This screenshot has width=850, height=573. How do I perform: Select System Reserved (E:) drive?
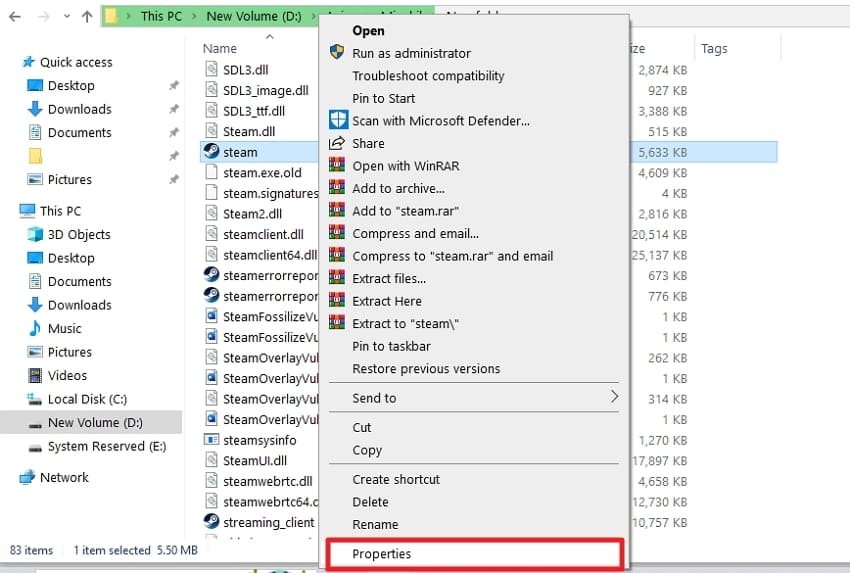pyautogui.click(x=107, y=446)
